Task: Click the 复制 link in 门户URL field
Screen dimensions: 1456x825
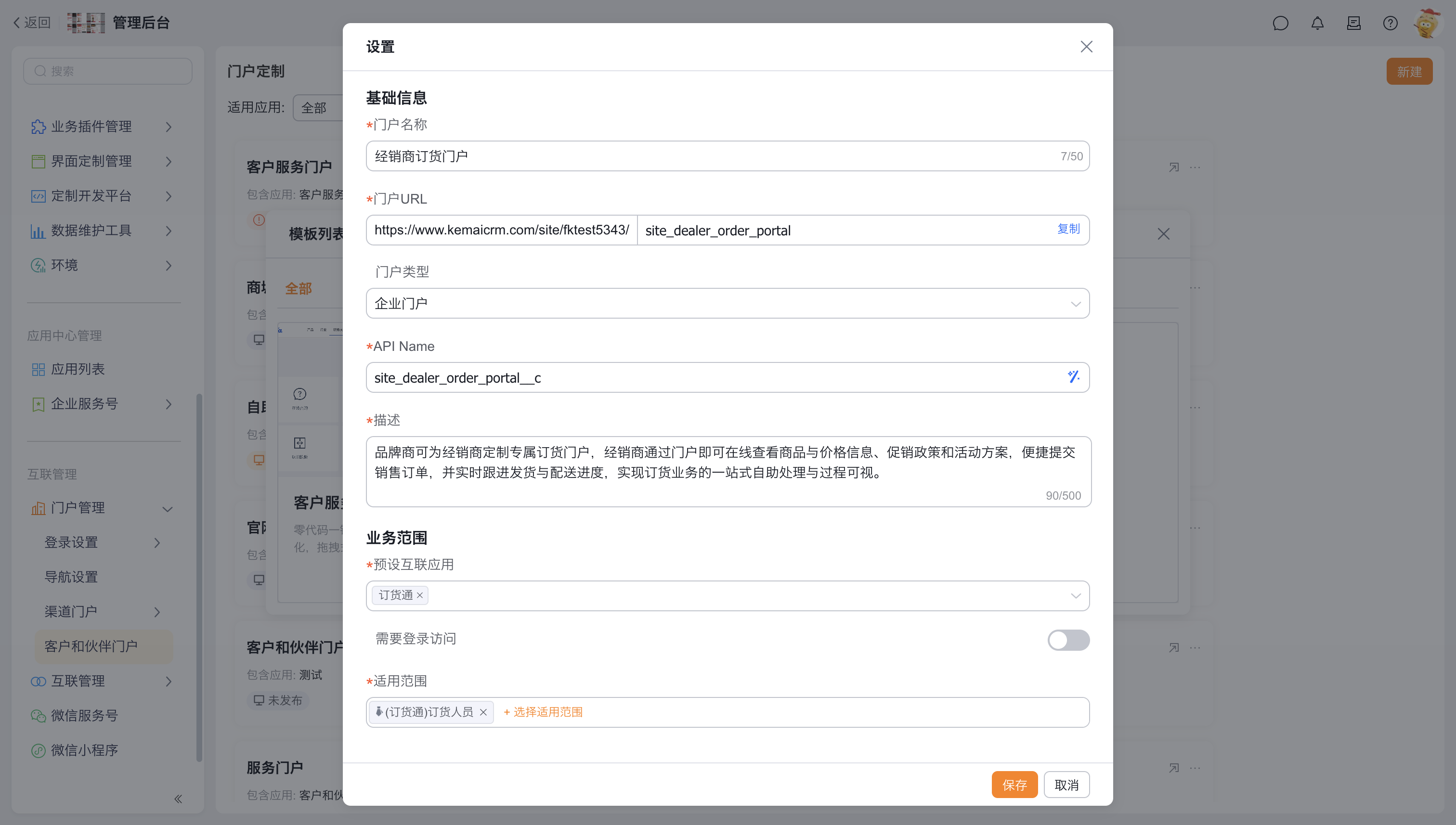Action: coord(1068,229)
